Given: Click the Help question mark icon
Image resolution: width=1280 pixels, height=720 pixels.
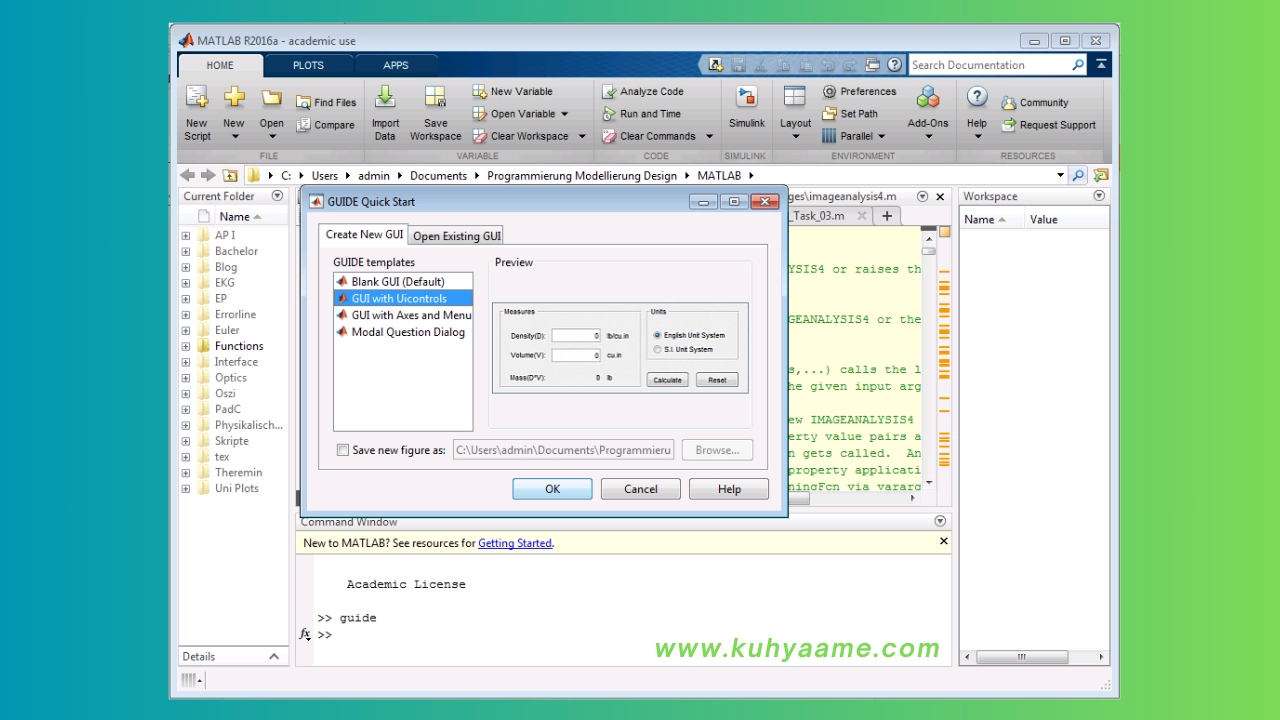Looking at the screenshot, I should [977, 97].
